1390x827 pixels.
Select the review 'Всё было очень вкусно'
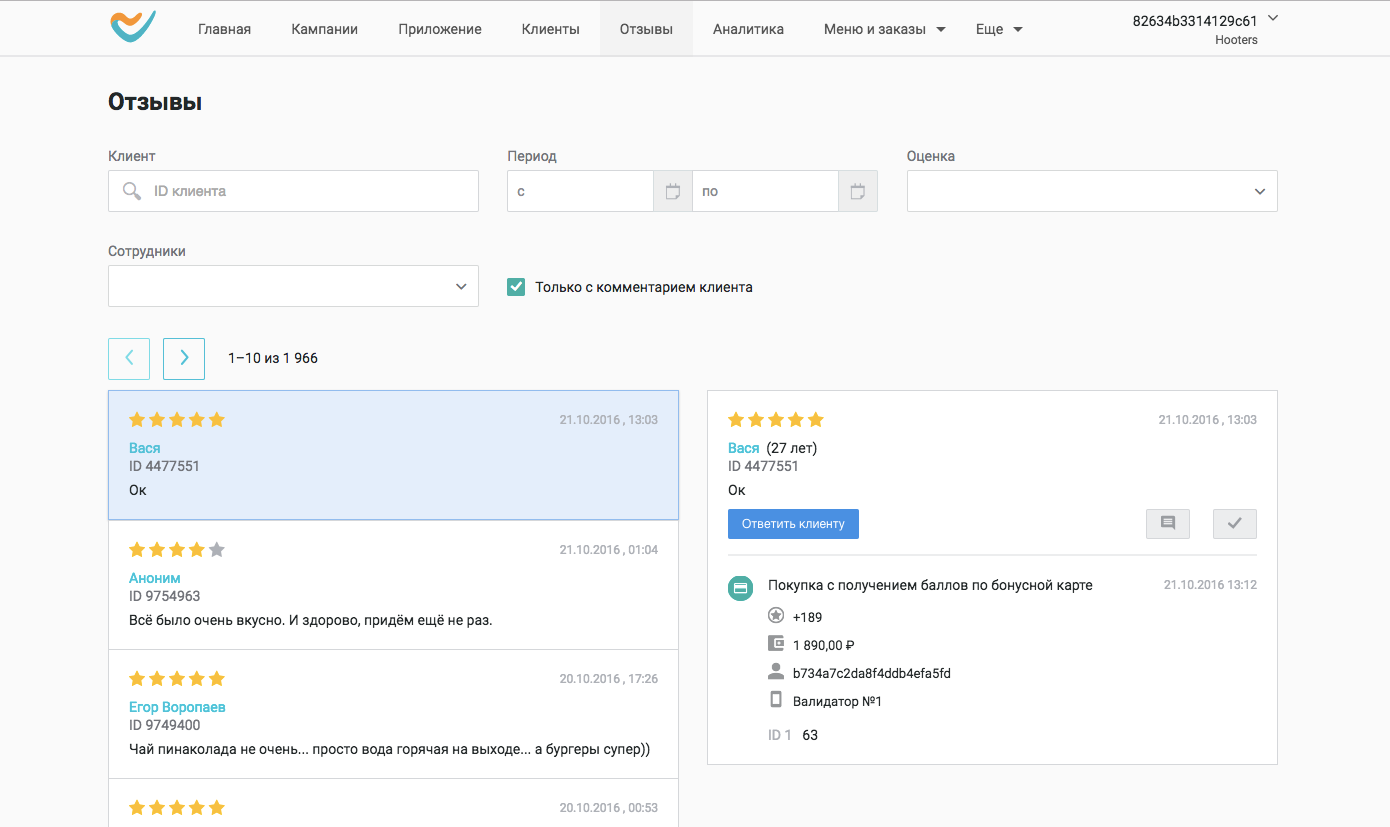(393, 585)
